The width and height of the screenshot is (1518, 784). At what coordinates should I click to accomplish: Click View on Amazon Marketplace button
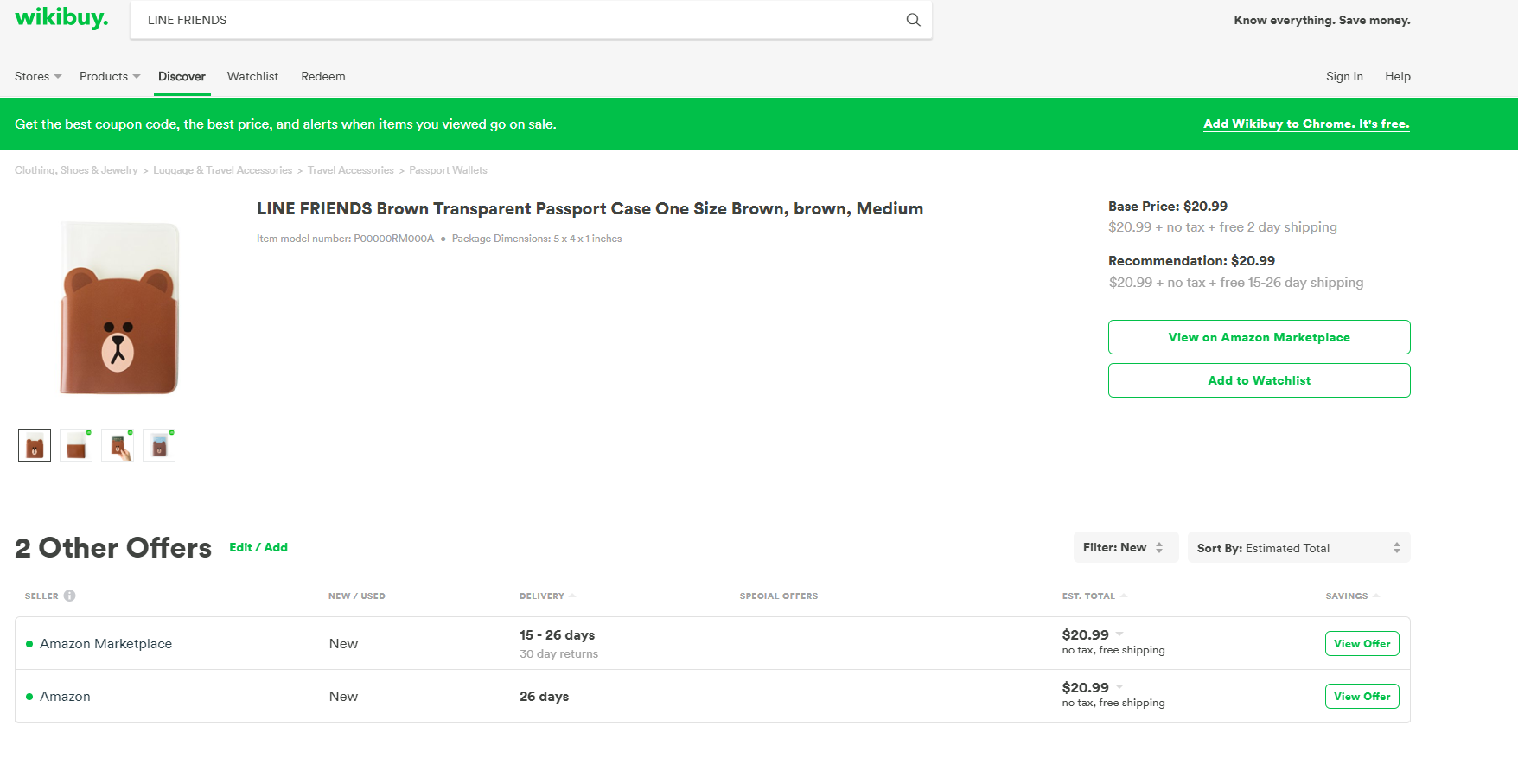1259,337
